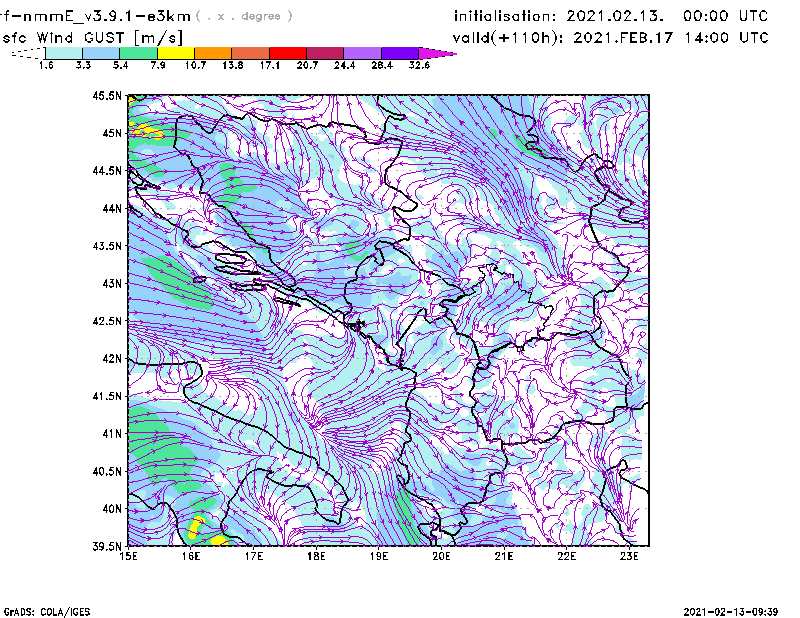800x618 pixels.
Task: Click the yellow 7.9–10.7 legend swatch
Action: click(176, 53)
